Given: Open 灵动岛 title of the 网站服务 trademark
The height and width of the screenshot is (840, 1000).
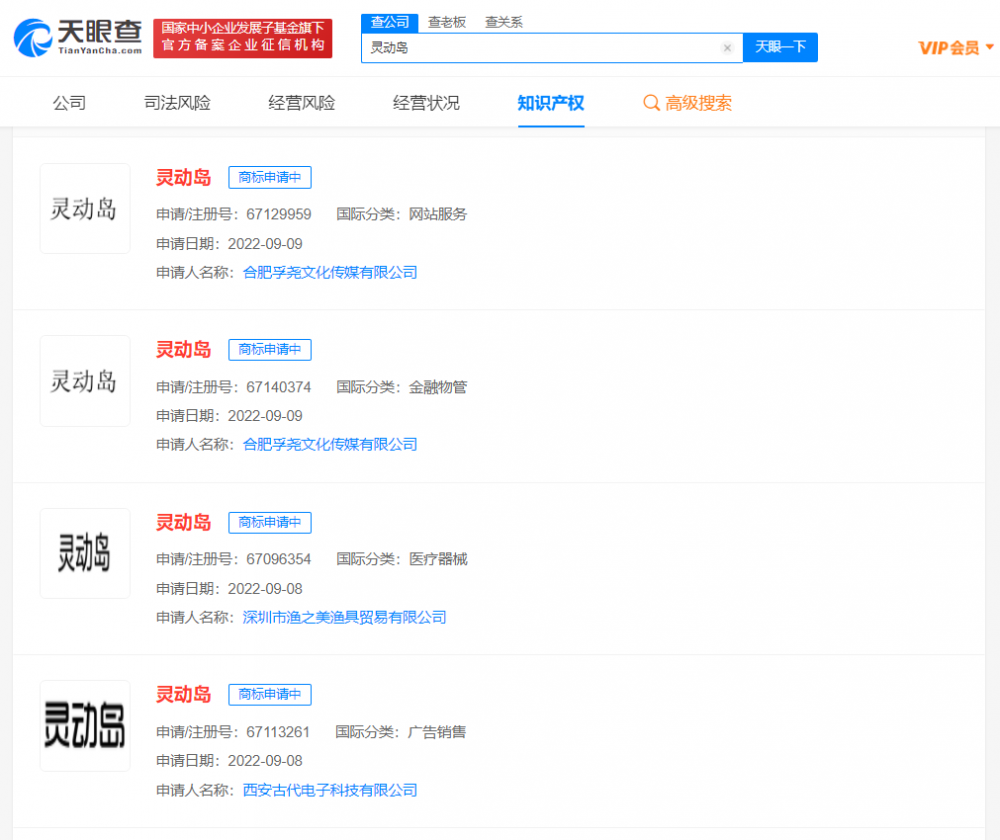Looking at the screenshot, I should coord(184,177).
